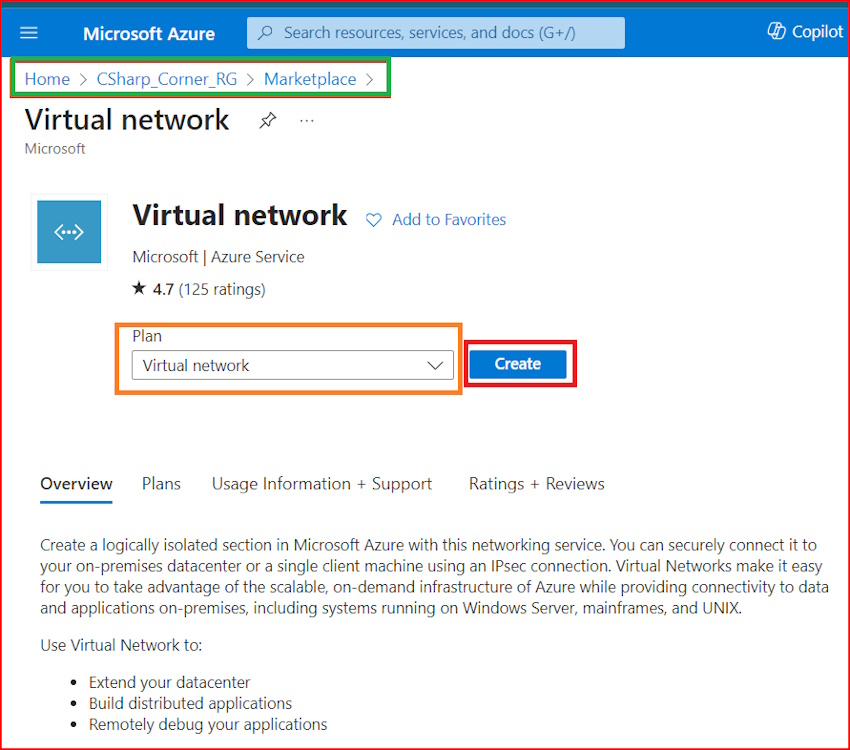Click the search magnifier icon
This screenshot has width=850, height=750.
click(264, 32)
